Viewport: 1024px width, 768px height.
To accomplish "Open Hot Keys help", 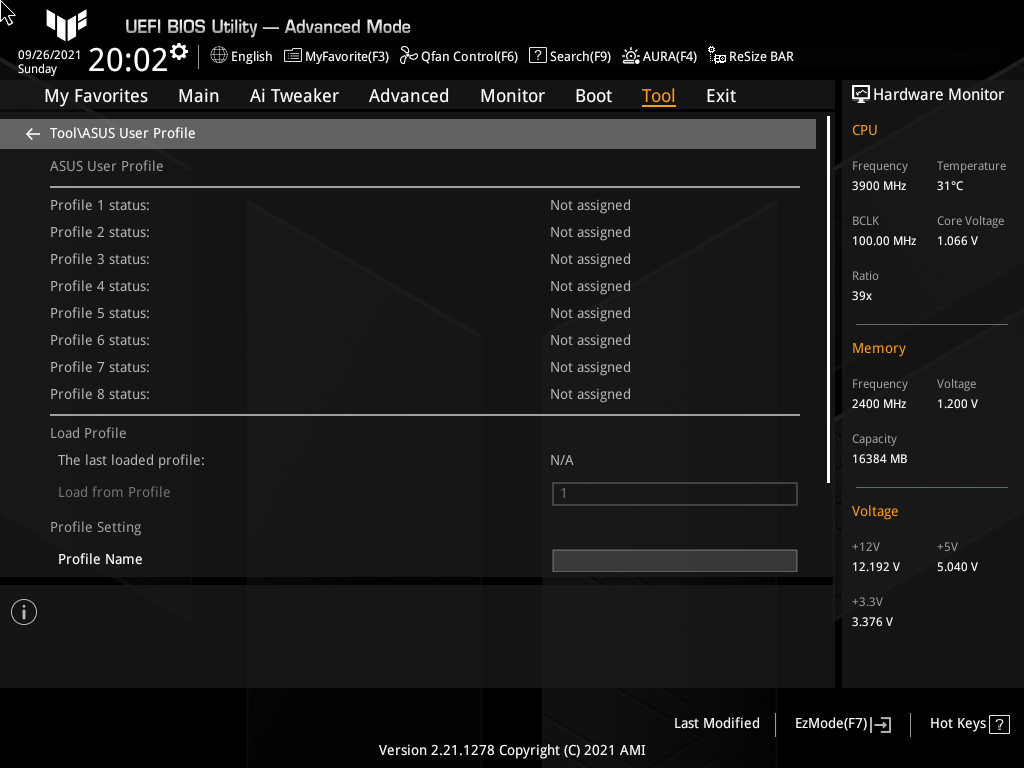I will [x=968, y=723].
